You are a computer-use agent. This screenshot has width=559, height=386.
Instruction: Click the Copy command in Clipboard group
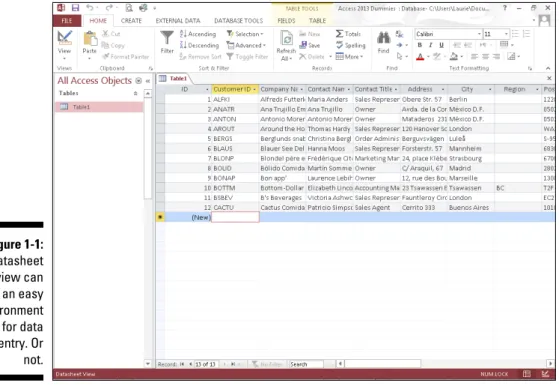coord(113,45)
